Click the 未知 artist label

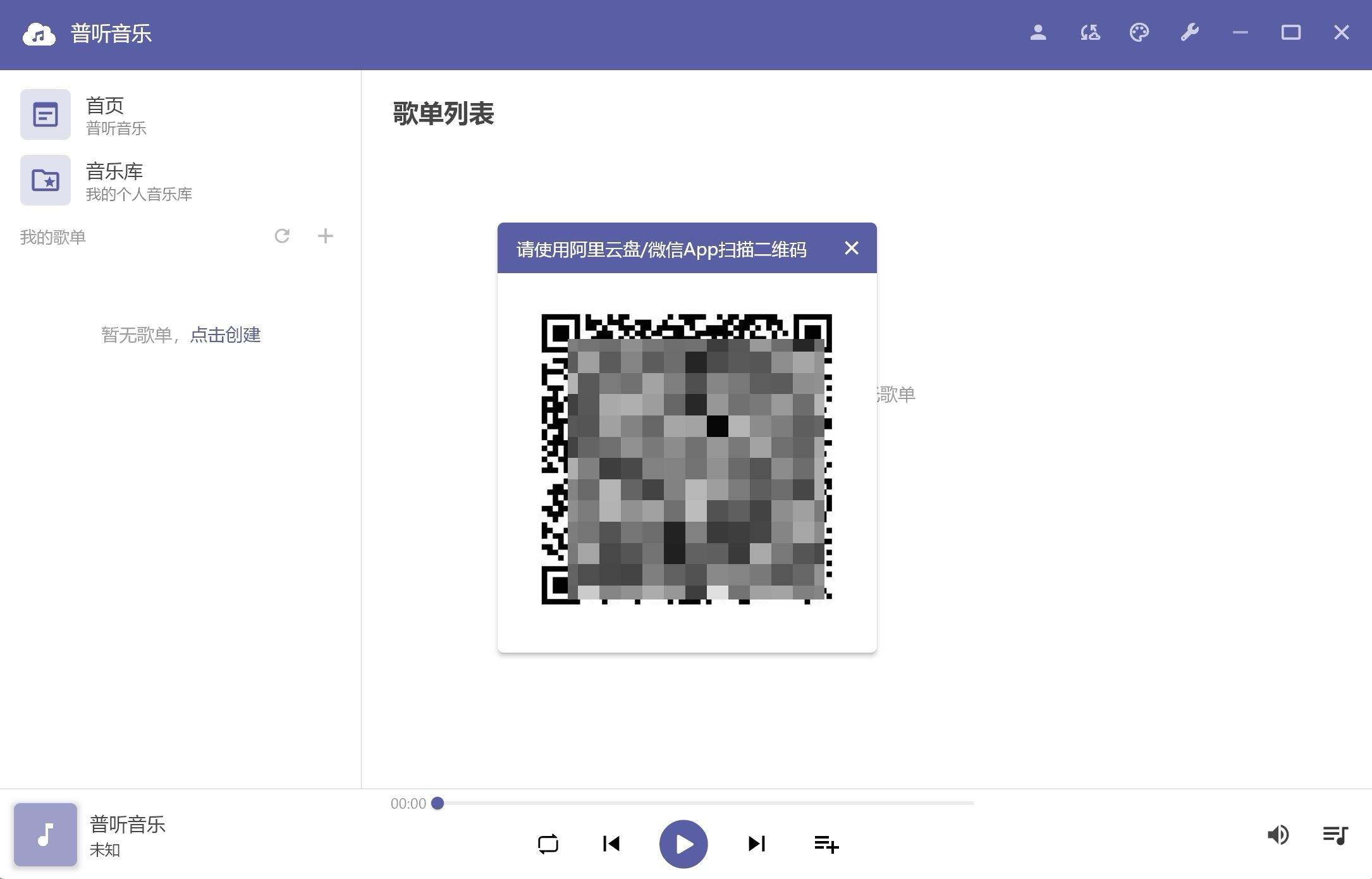pos(105,850)
